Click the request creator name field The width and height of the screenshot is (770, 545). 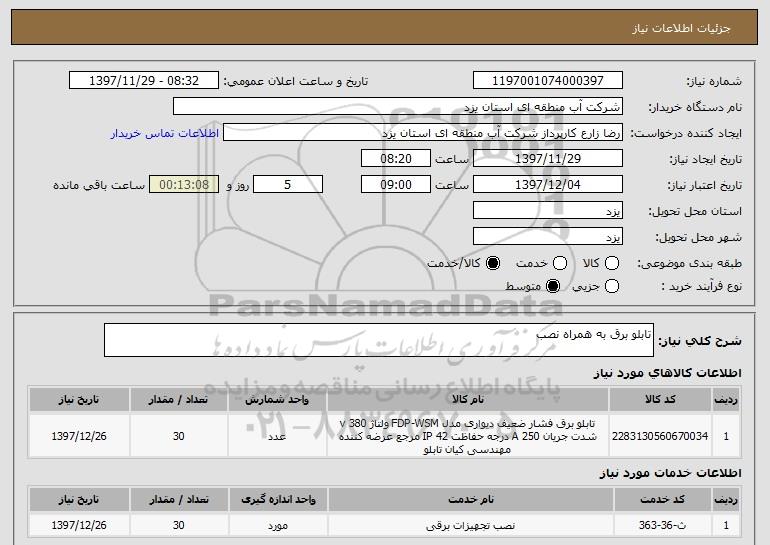[x=423, y=133]
